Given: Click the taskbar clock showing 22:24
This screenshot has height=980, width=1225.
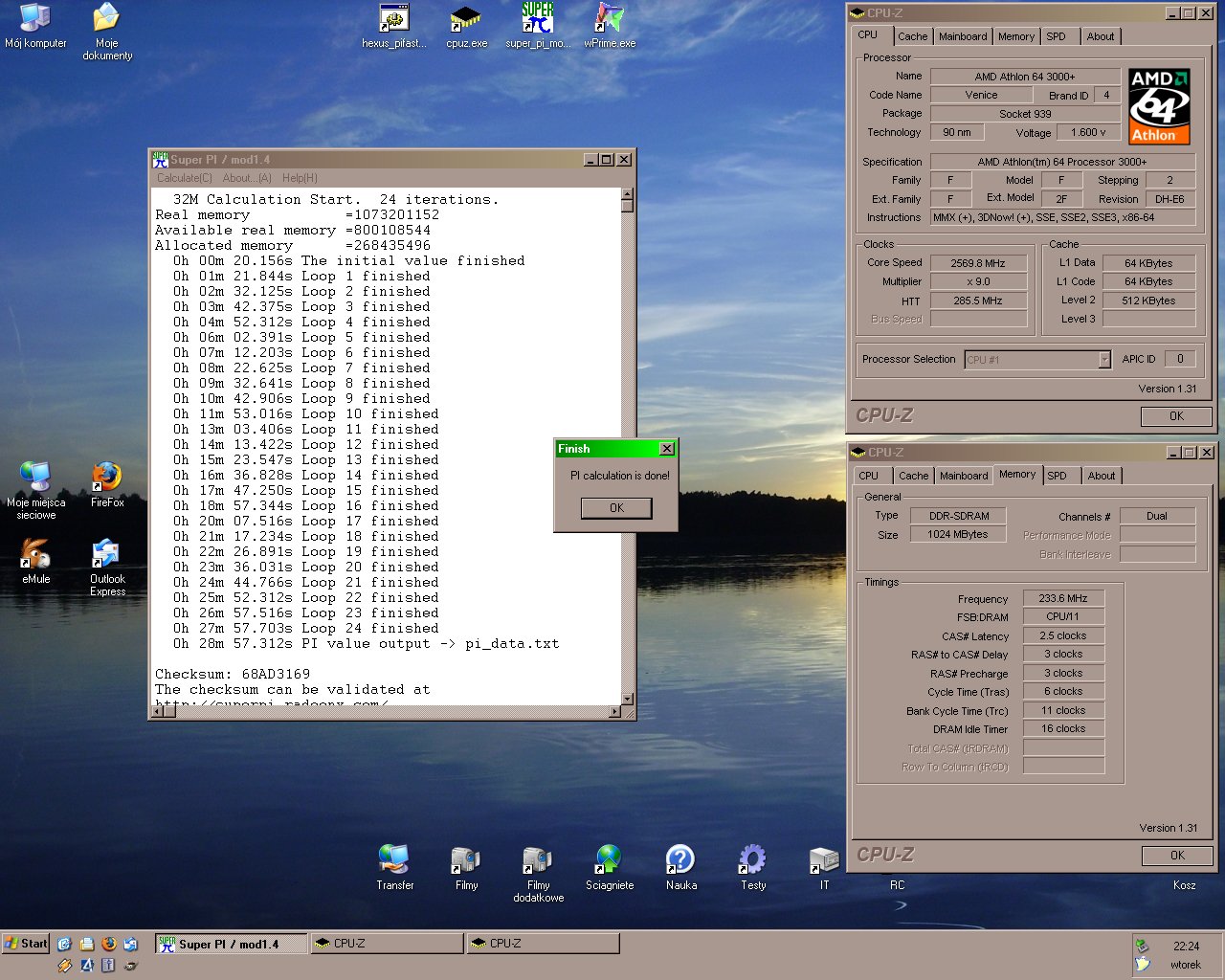Looking at the screenshot, I should pos(1186,946).
